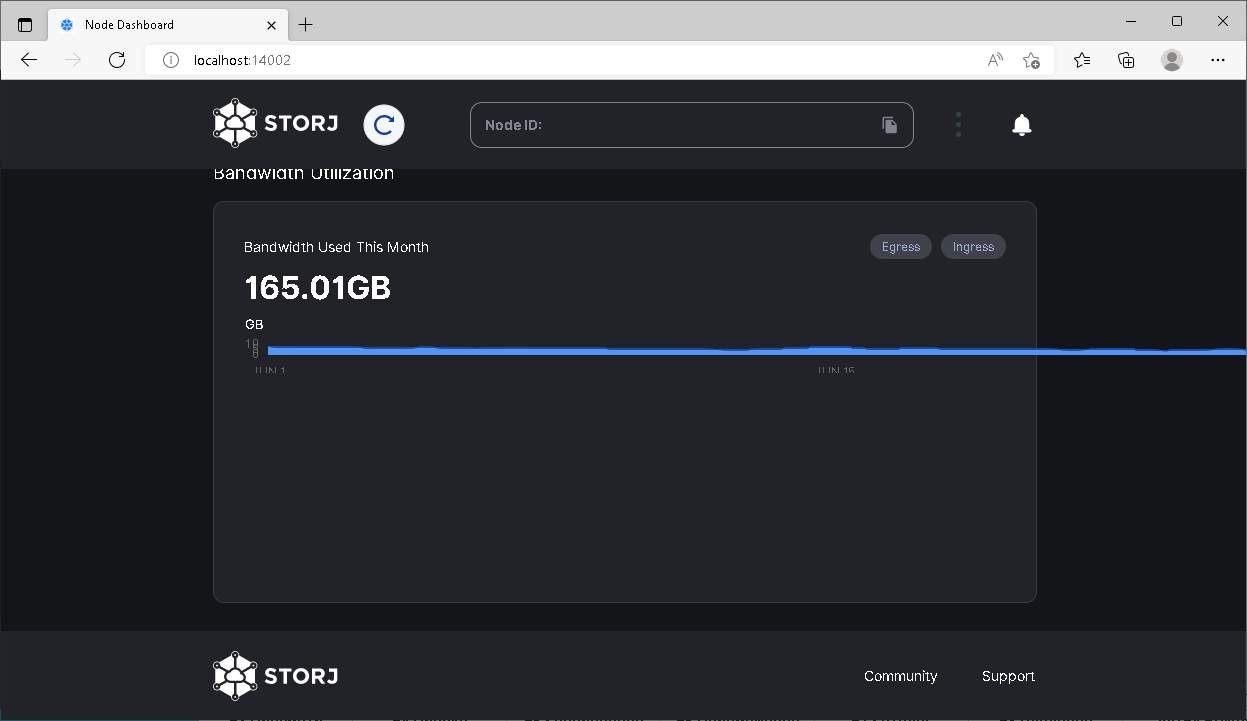The image size is (1247, 721).
Task: View site information icon
Action: point(171,60)
